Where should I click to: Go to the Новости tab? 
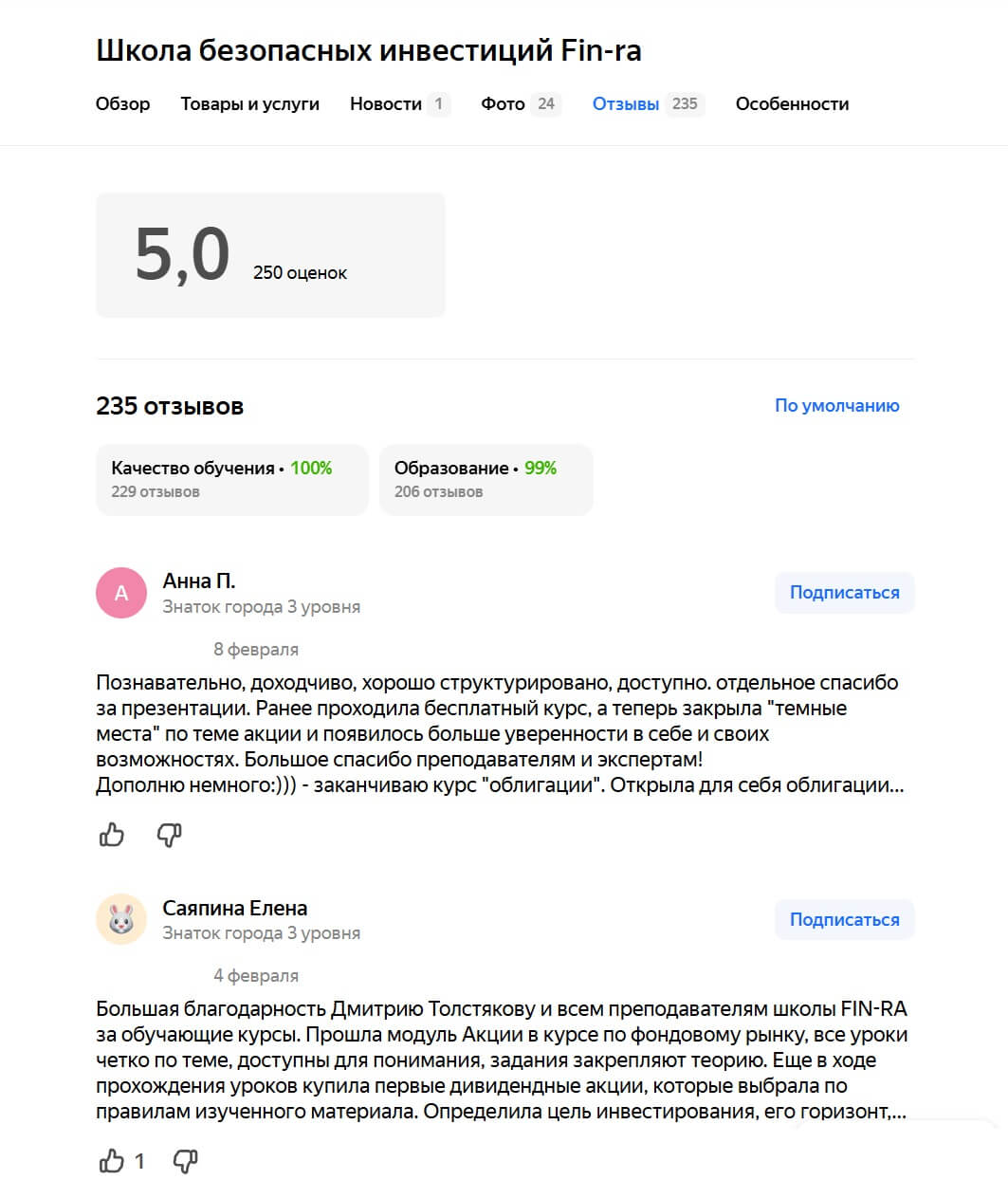click(386, 104)
